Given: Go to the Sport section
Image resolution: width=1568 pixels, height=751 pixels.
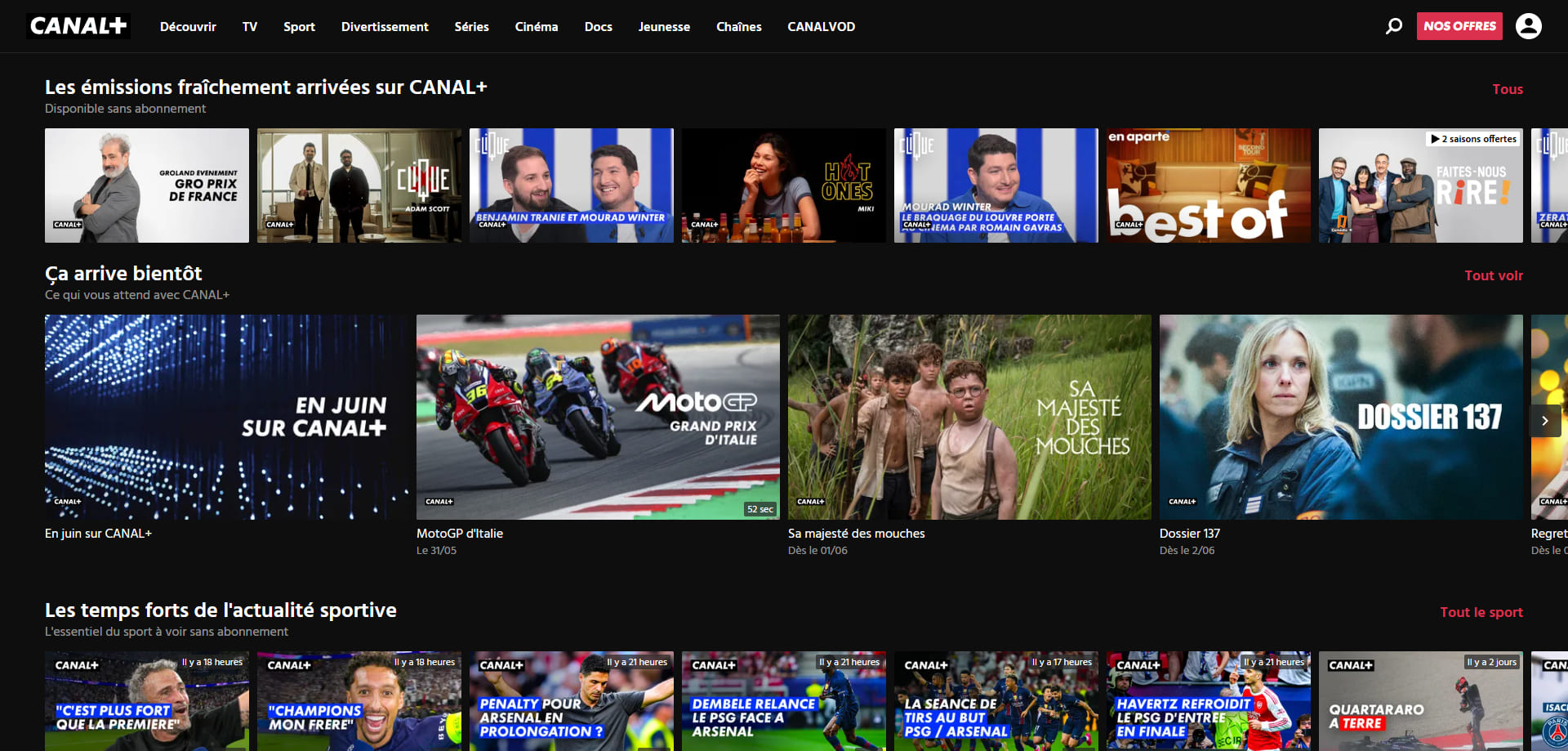Looking at the screenshot, I should click(x=299, y=27).
